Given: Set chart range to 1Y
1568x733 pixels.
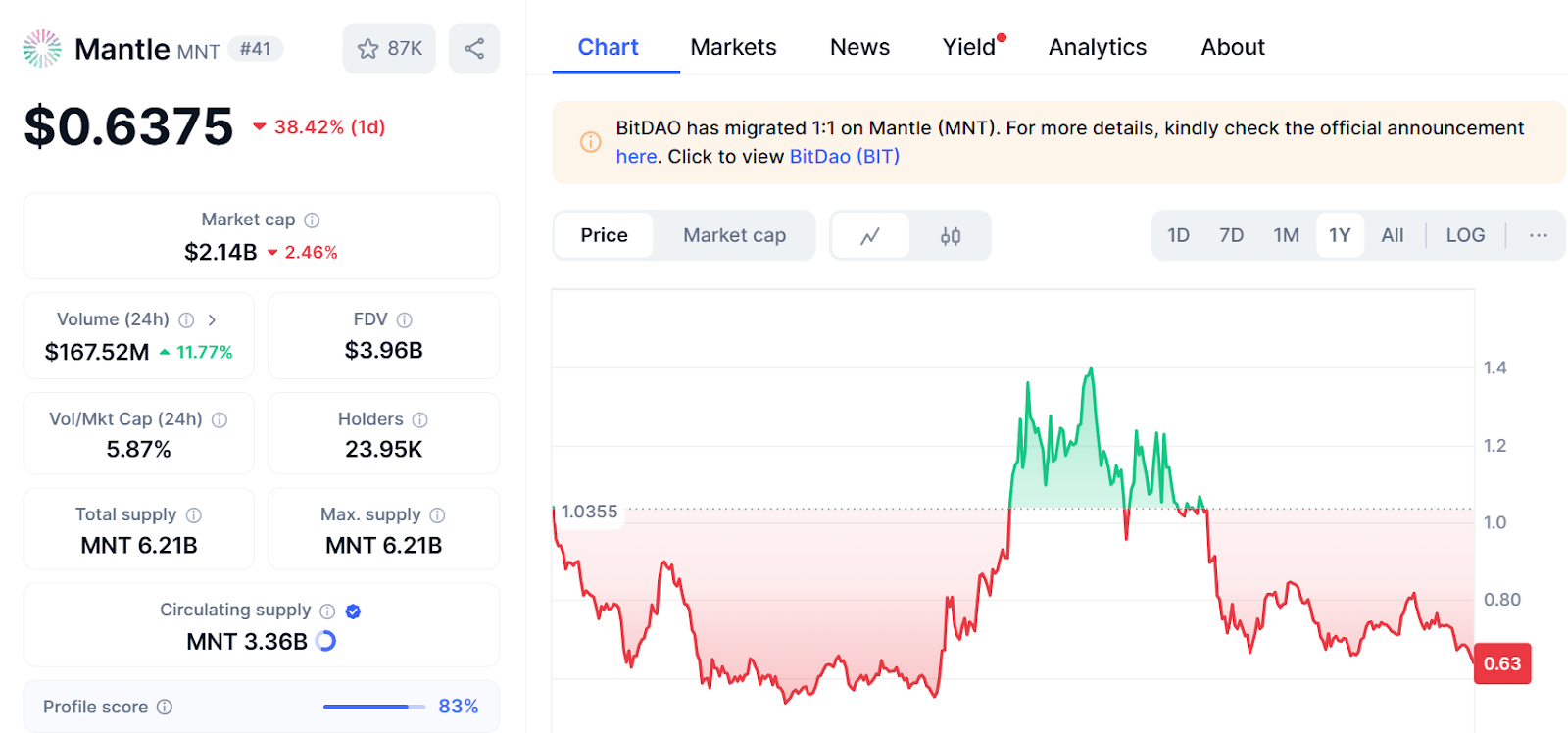Looking at the screenshot, I should (x=1340, y=235).
